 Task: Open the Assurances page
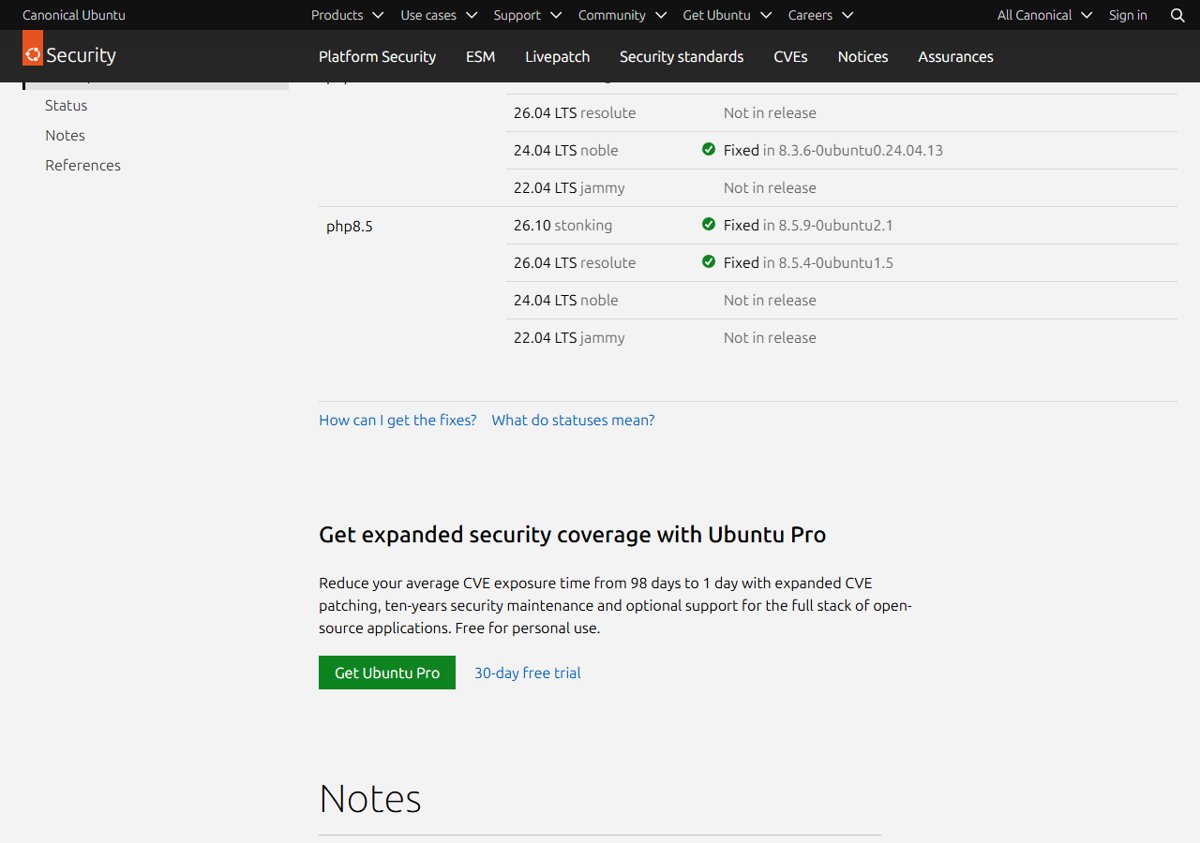[955, 56]
